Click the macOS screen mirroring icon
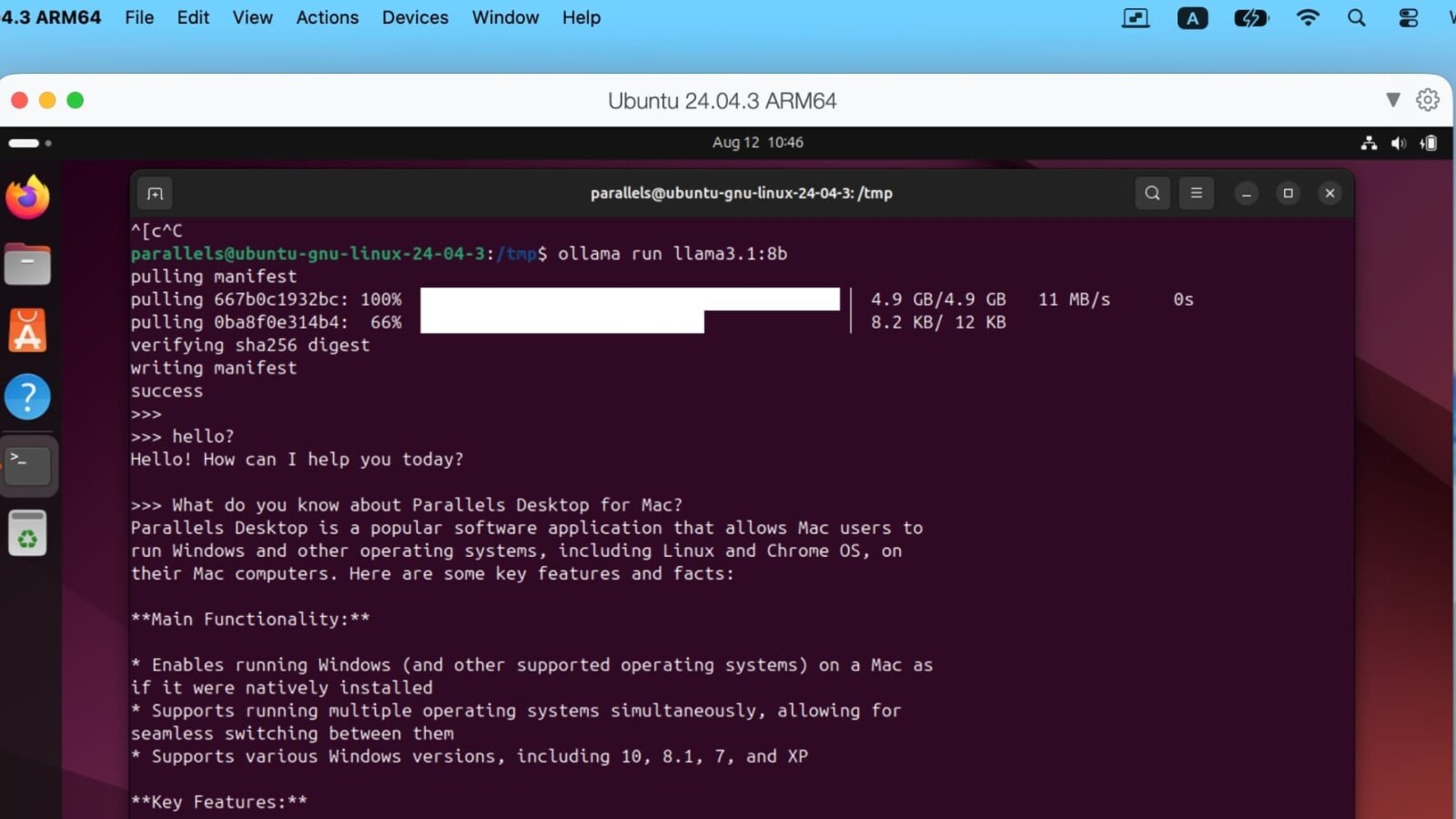This screenshot has width=1456, height=819. (x=1136, y=18)
